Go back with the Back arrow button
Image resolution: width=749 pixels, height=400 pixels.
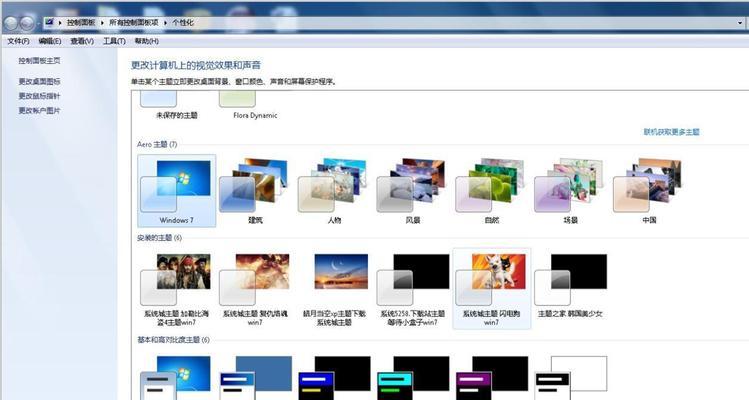point(11,23)
